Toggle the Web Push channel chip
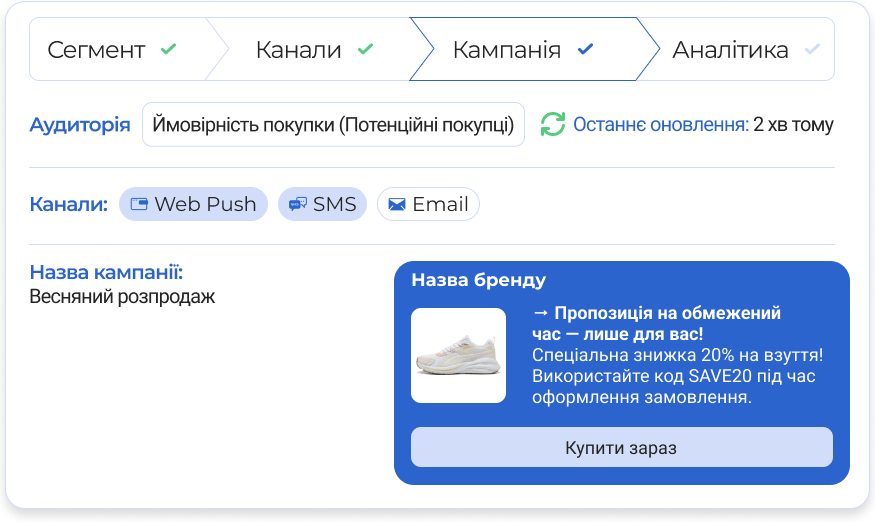The height and width of the screenshot is (522, 875). (x=193, y=204)
